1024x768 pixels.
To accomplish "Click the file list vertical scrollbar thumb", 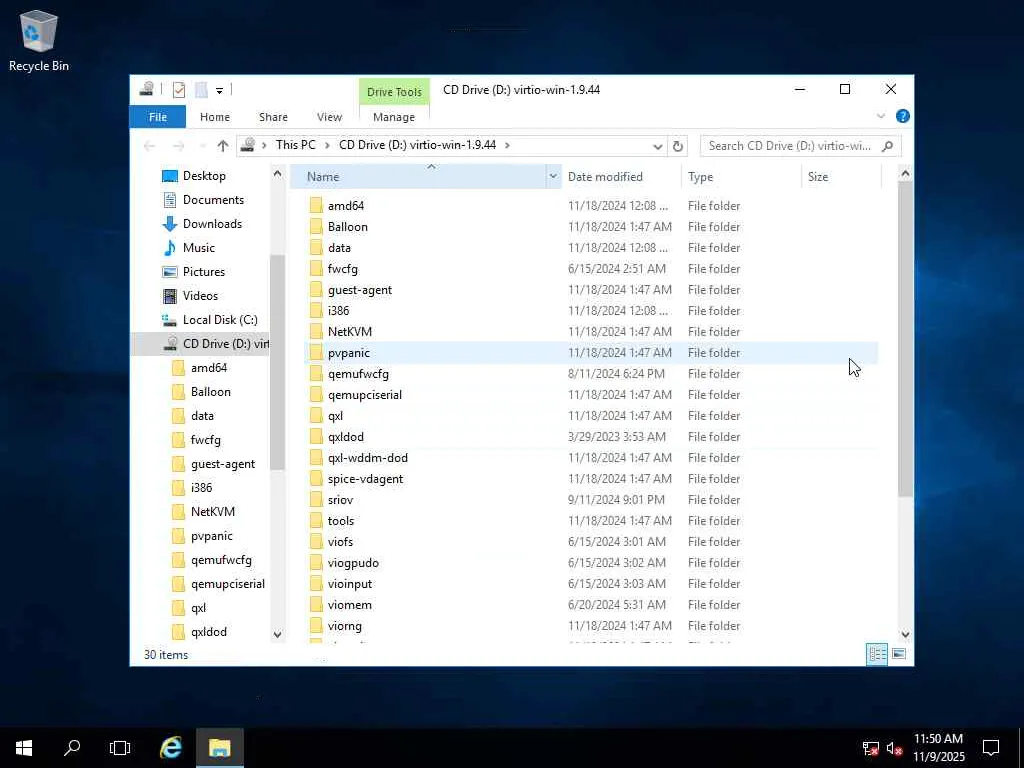I will (x=905, y=340).
